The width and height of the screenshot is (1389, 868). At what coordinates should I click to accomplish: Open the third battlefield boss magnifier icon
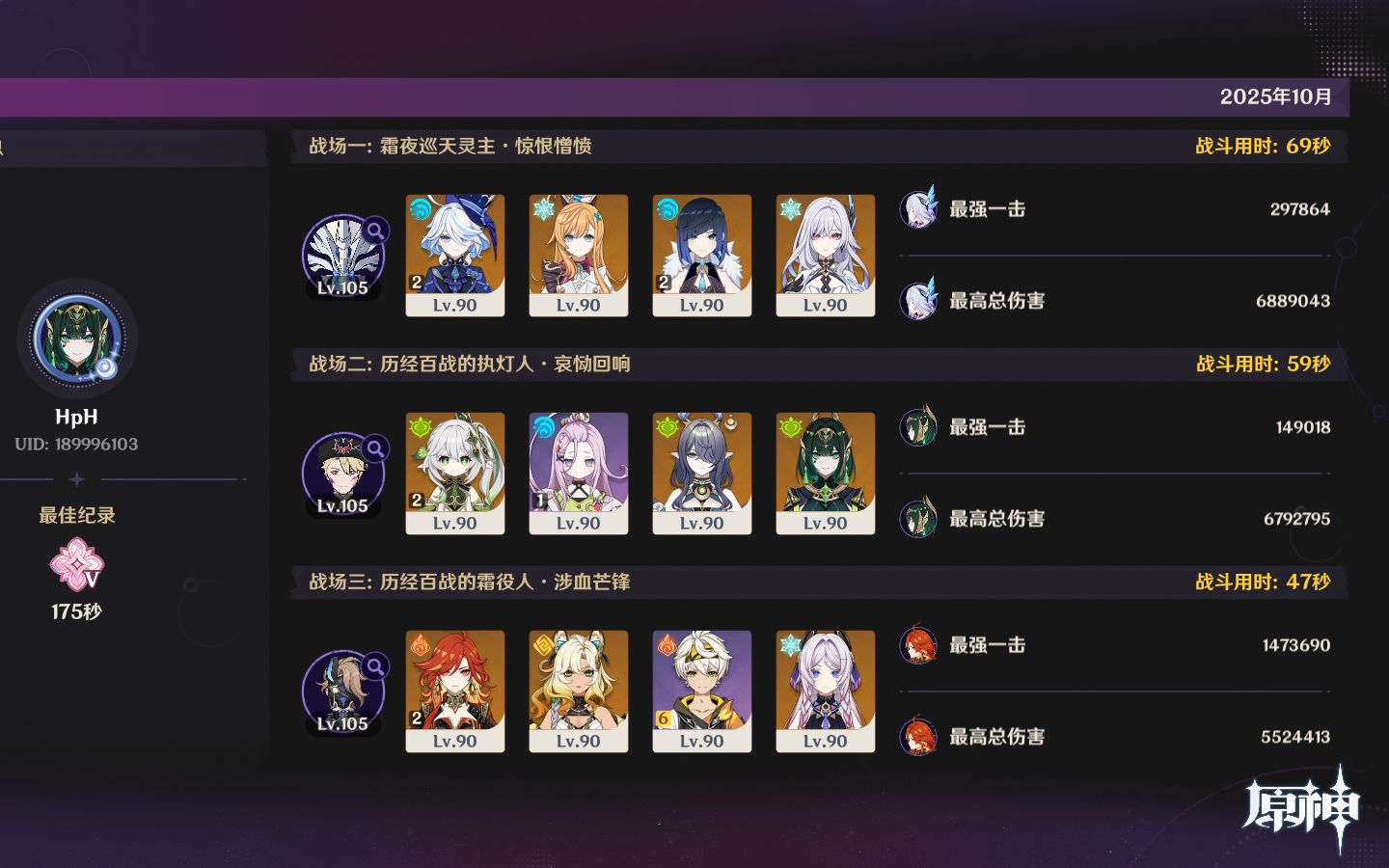coord(375,666)
